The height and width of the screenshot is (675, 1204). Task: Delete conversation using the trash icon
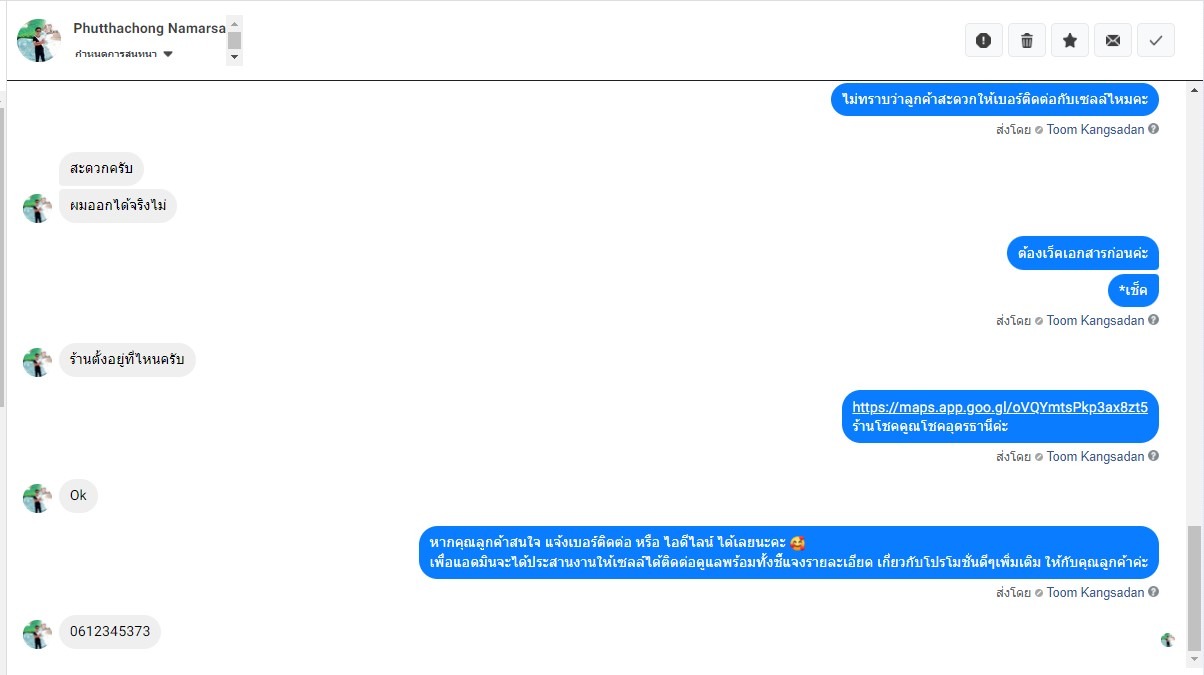tap(1026, 40)
